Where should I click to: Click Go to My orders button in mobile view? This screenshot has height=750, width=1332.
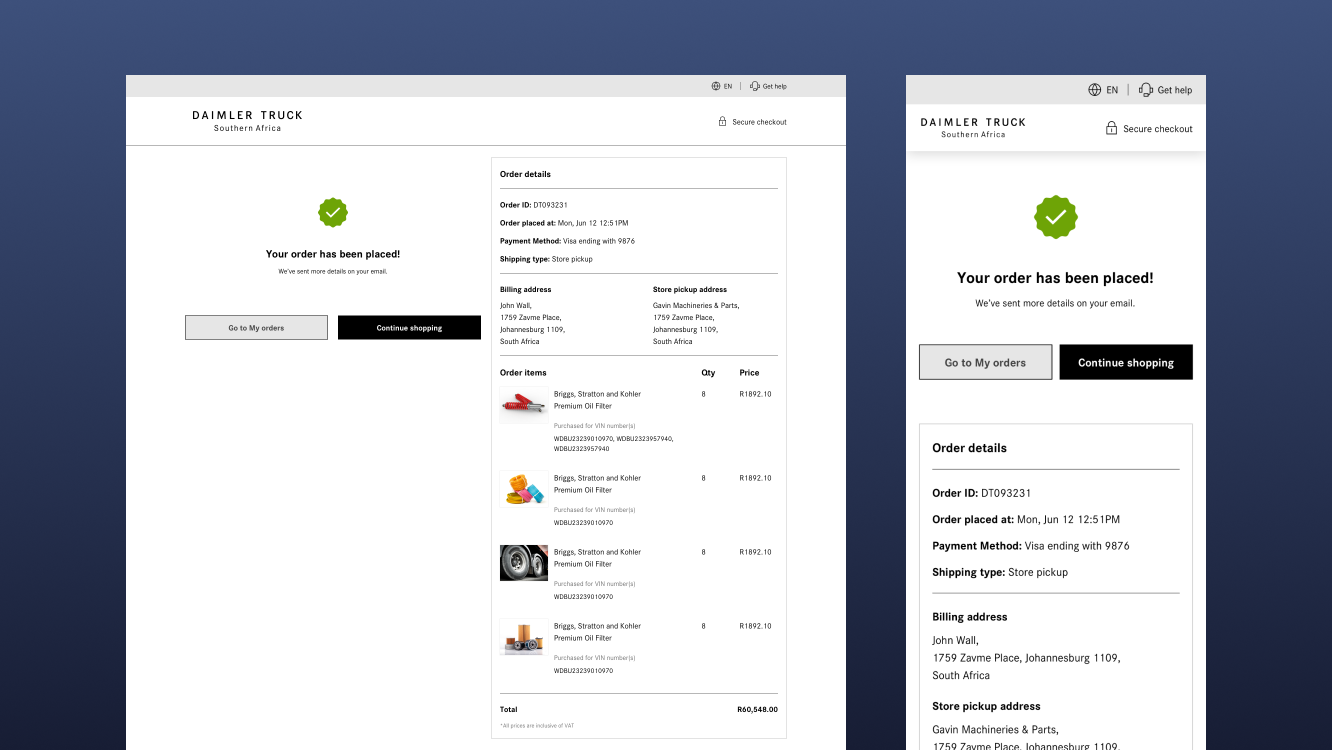point(985,362)
